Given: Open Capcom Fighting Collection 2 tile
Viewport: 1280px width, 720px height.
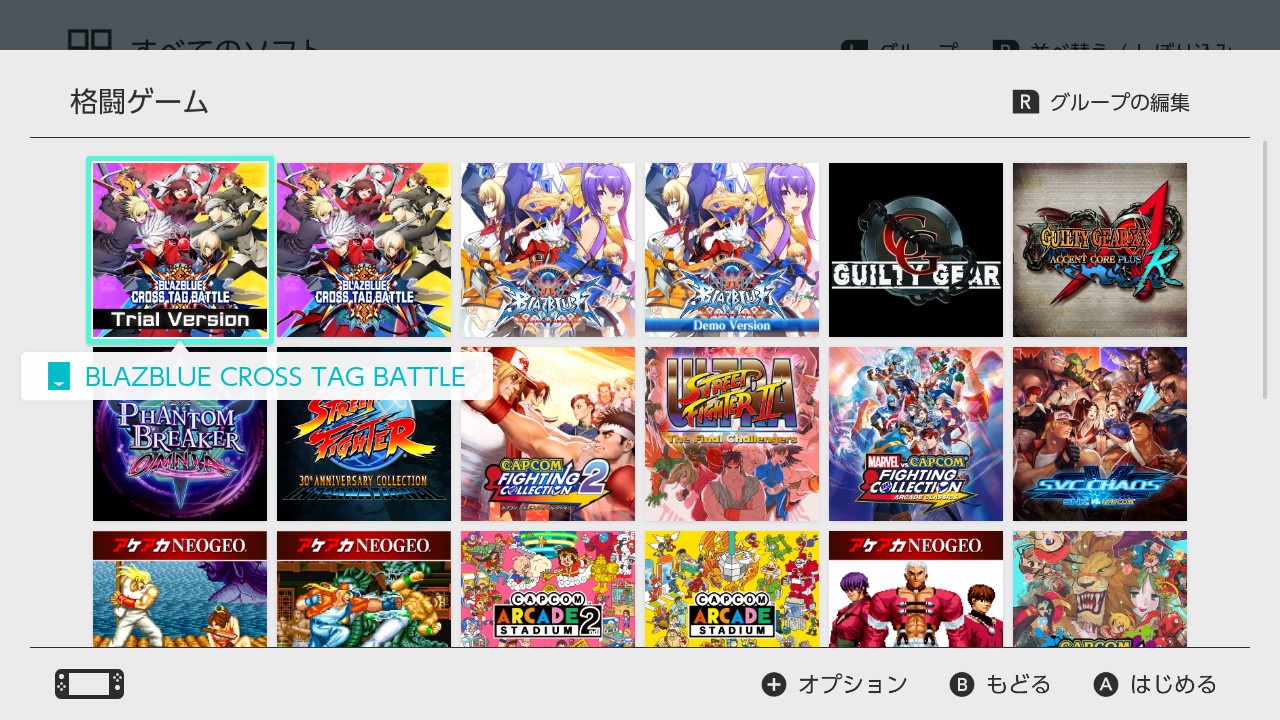Looking at the screenshot, I should (x=548, y=434).
